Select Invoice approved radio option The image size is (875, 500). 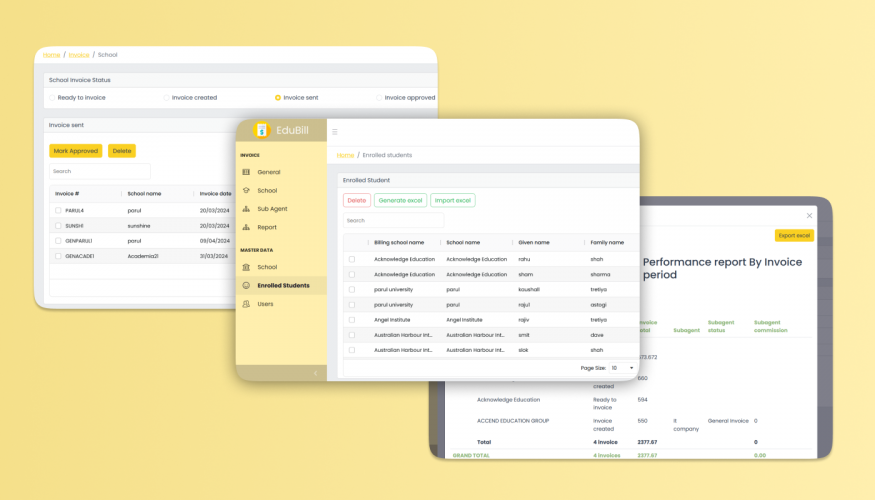point(379,98)
